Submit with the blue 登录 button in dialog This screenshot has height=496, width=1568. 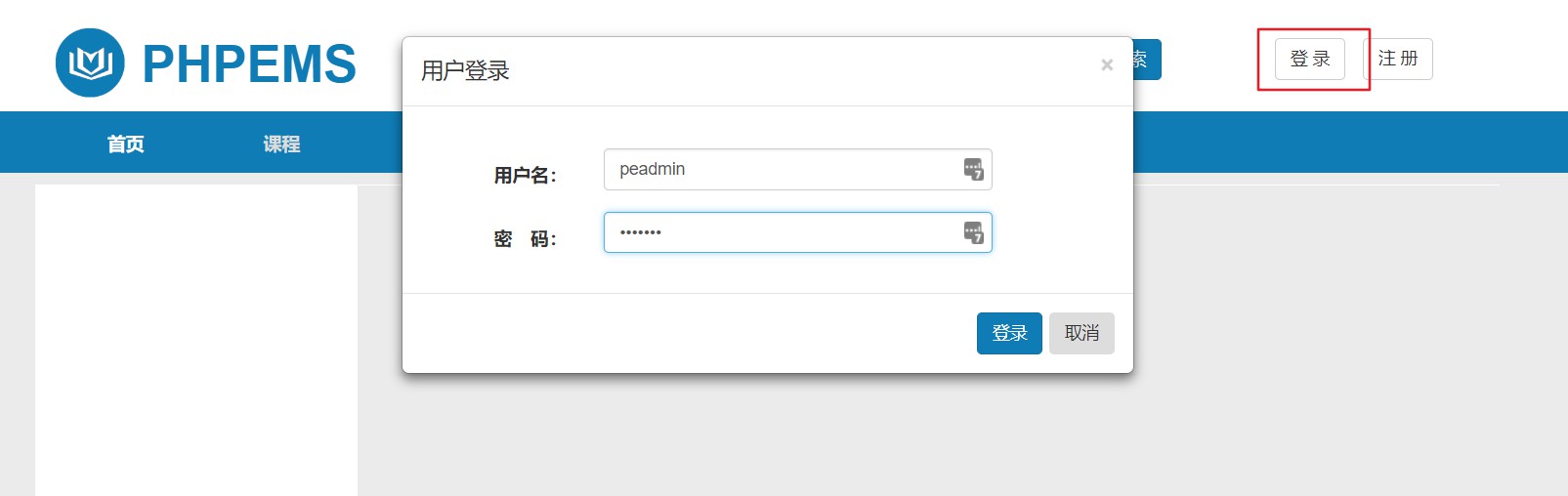[x=1009, y=333]
